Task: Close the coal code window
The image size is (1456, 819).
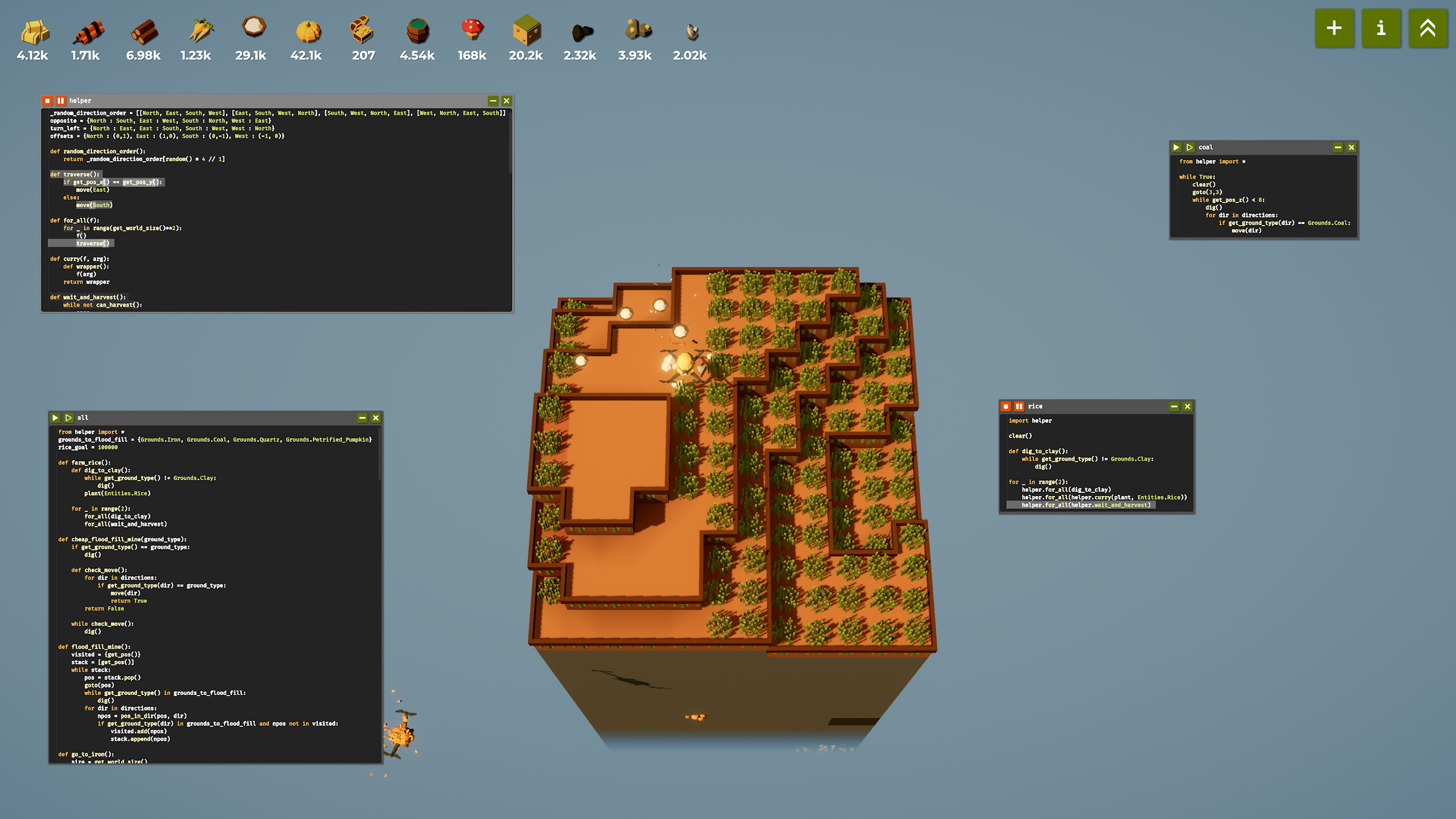Action: [1351, 147]
